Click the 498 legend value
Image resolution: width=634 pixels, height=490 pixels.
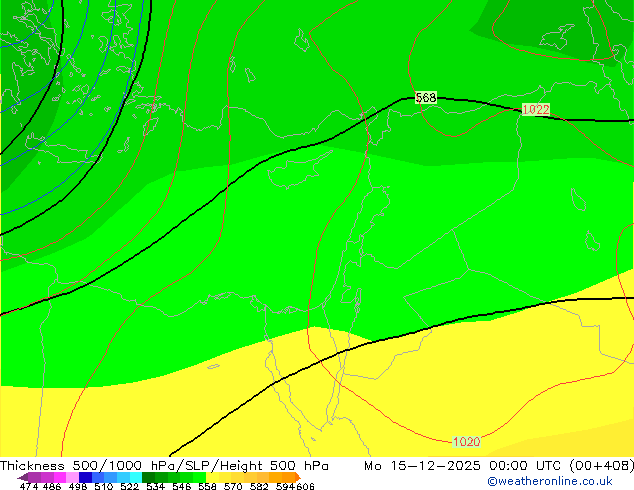(x=78, y=486)
